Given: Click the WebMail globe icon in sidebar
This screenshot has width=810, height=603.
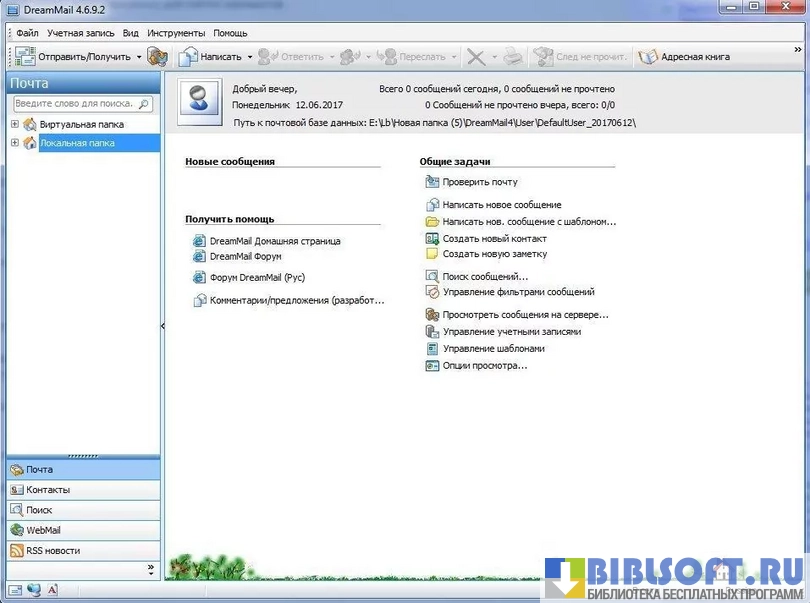Looking at the screenshot, I should pyautogui.click(x=17, y=531).
